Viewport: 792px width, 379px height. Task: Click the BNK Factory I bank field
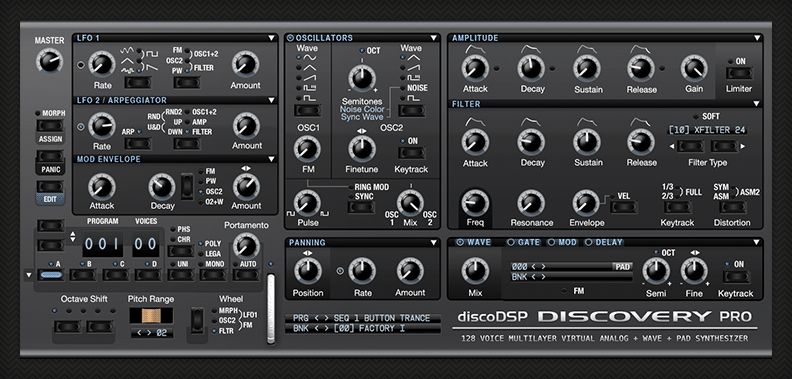tap(363, 328)
